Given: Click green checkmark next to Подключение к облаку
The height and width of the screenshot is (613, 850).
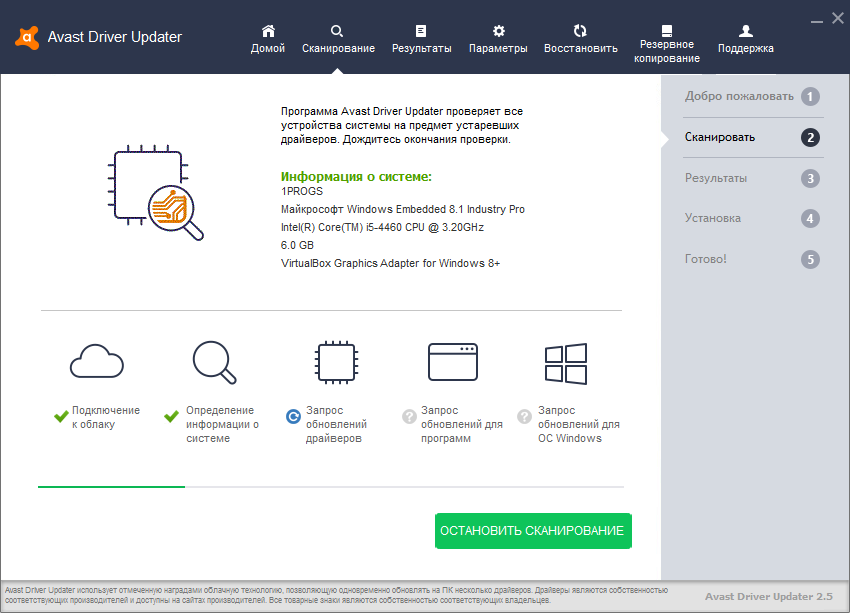Looking at the screenshot, I should pos(61,416).
